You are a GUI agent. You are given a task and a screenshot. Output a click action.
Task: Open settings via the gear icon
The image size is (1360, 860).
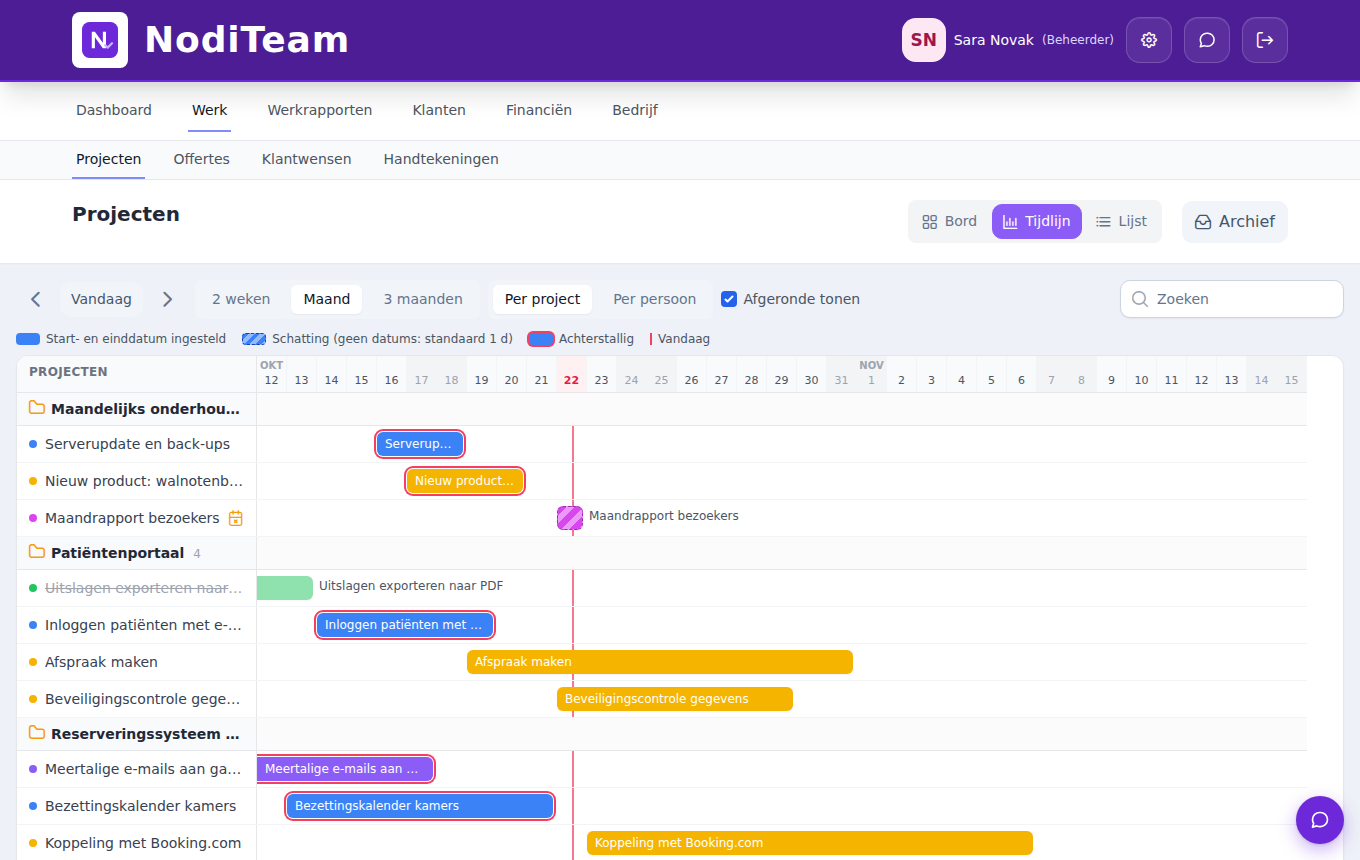click(x=1149, y=40)
